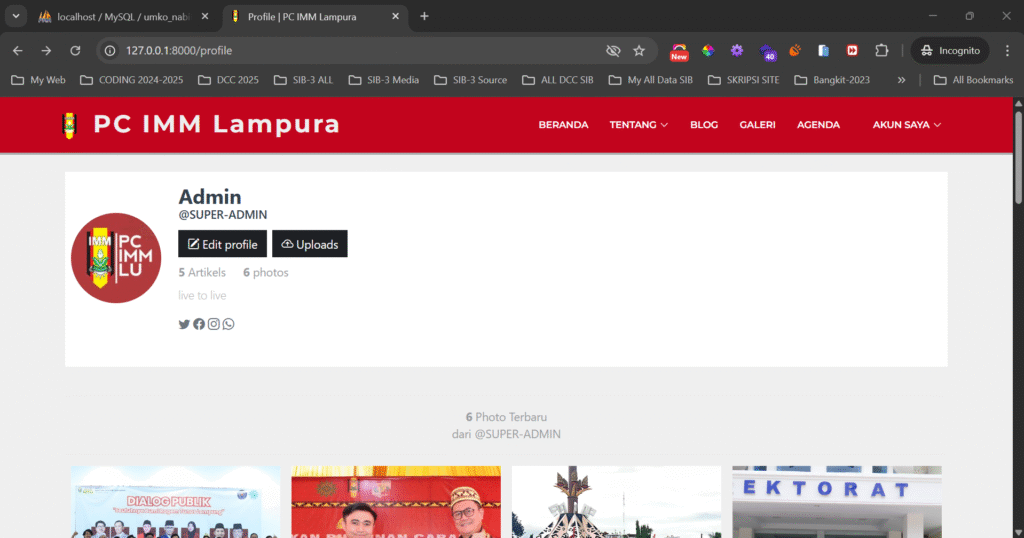Open All Bookmarks folder
1024x538 pixels.
point(973,80)
